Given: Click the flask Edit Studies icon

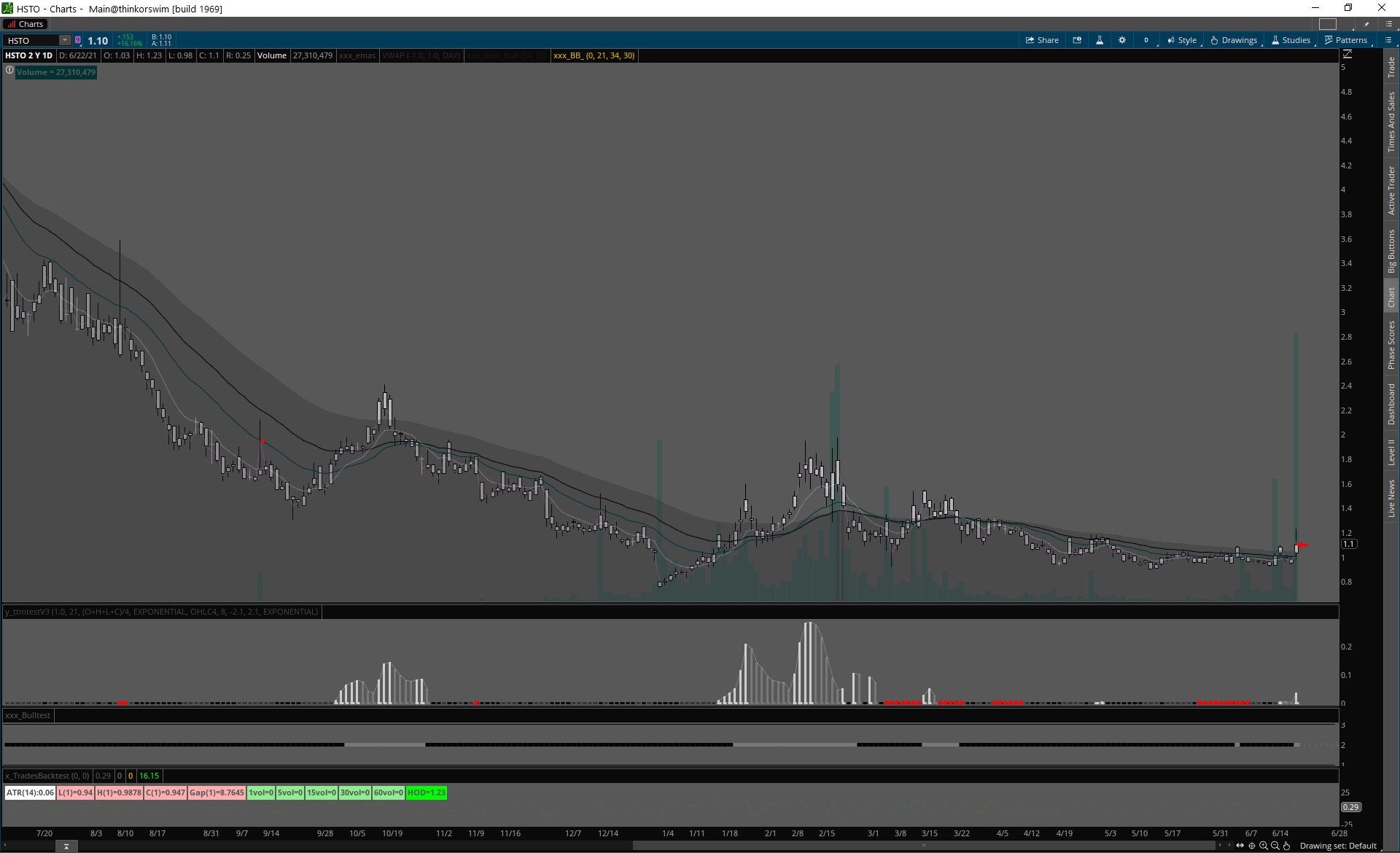Looking at the screenshot, I should click(1100, 40).
